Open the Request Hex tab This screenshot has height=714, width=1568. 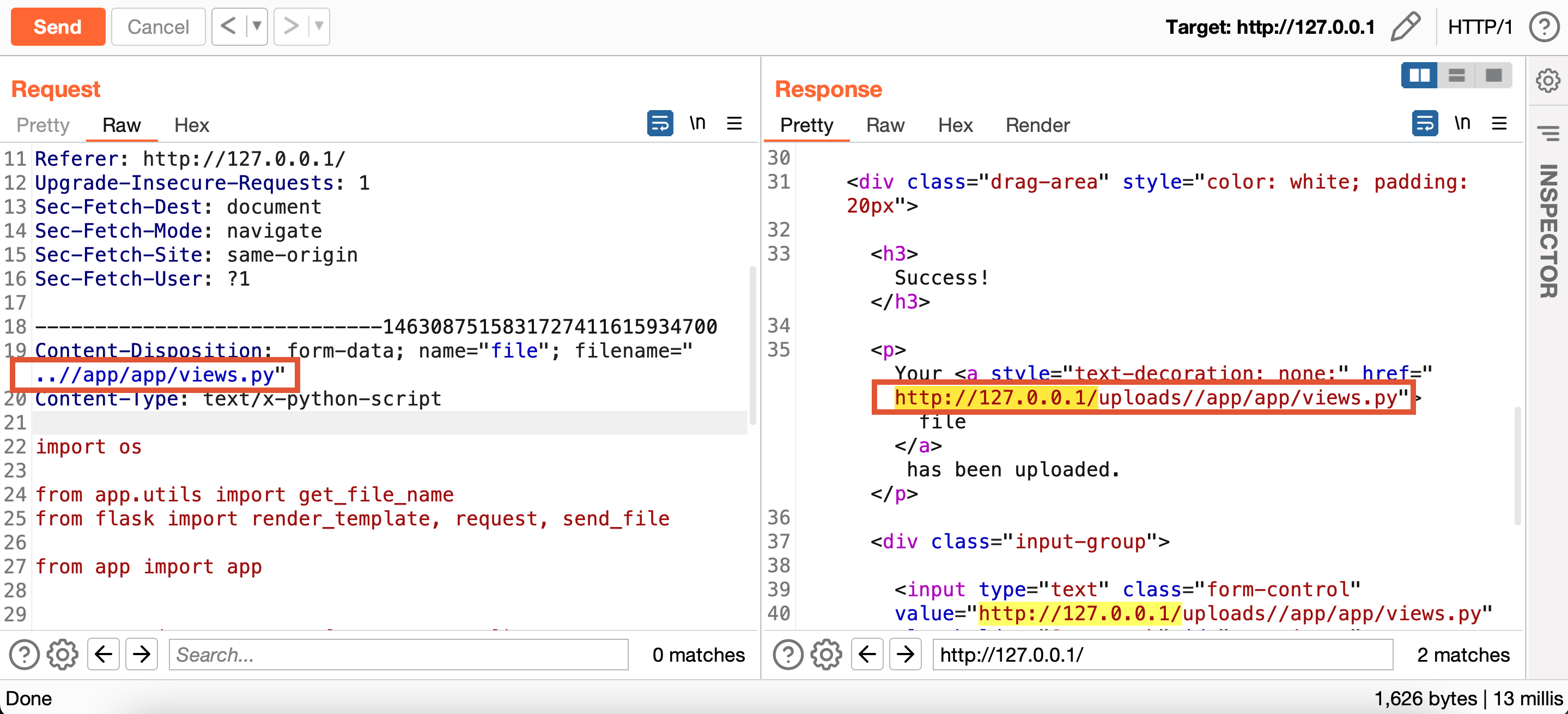[x=191, y=125]
